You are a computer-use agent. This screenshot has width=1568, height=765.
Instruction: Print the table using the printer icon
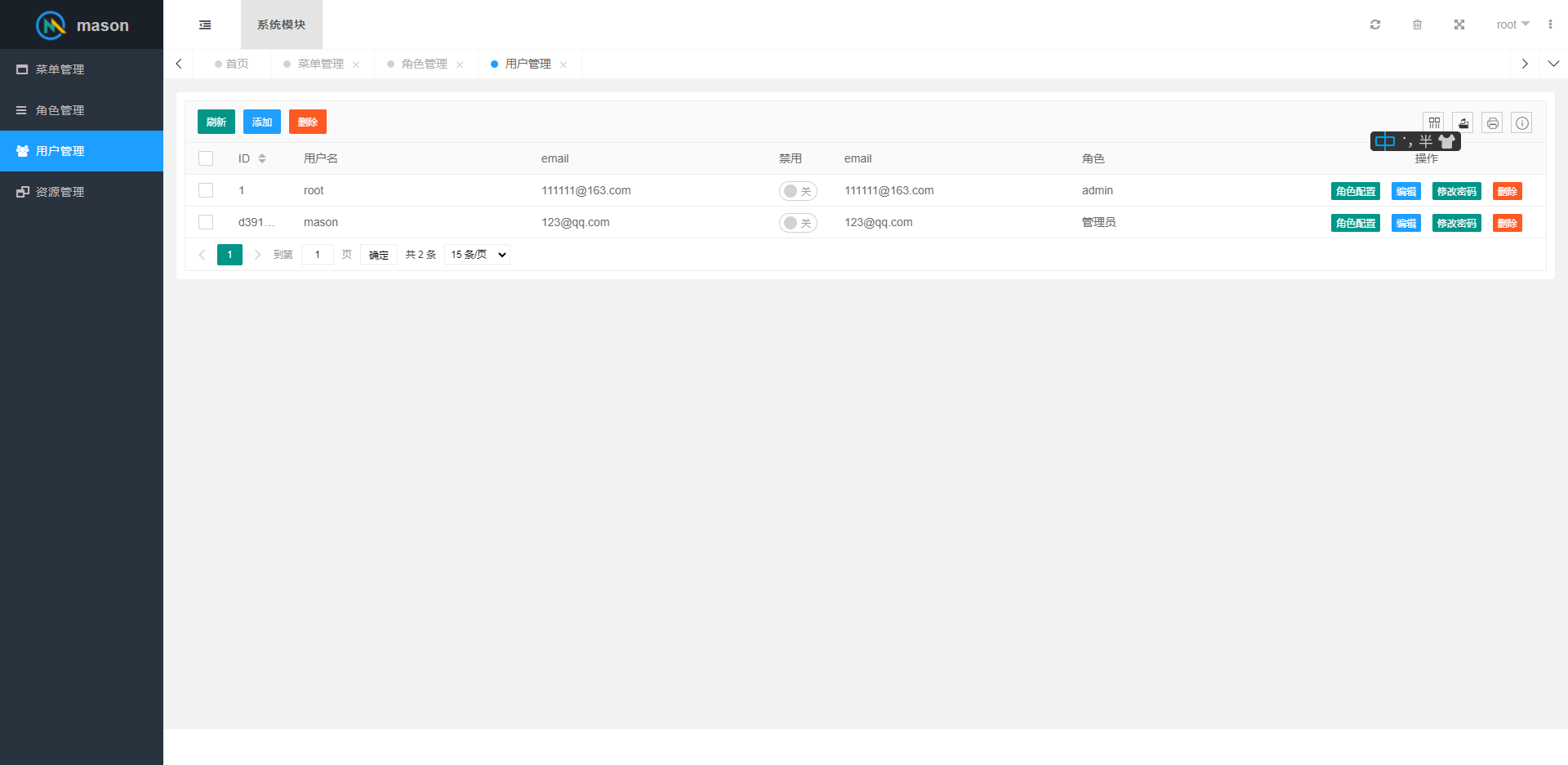(x=1492, y=122)
